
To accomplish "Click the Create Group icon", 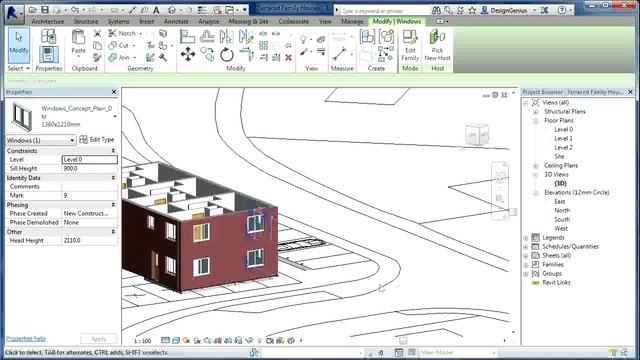I will (x=386, y=36).
